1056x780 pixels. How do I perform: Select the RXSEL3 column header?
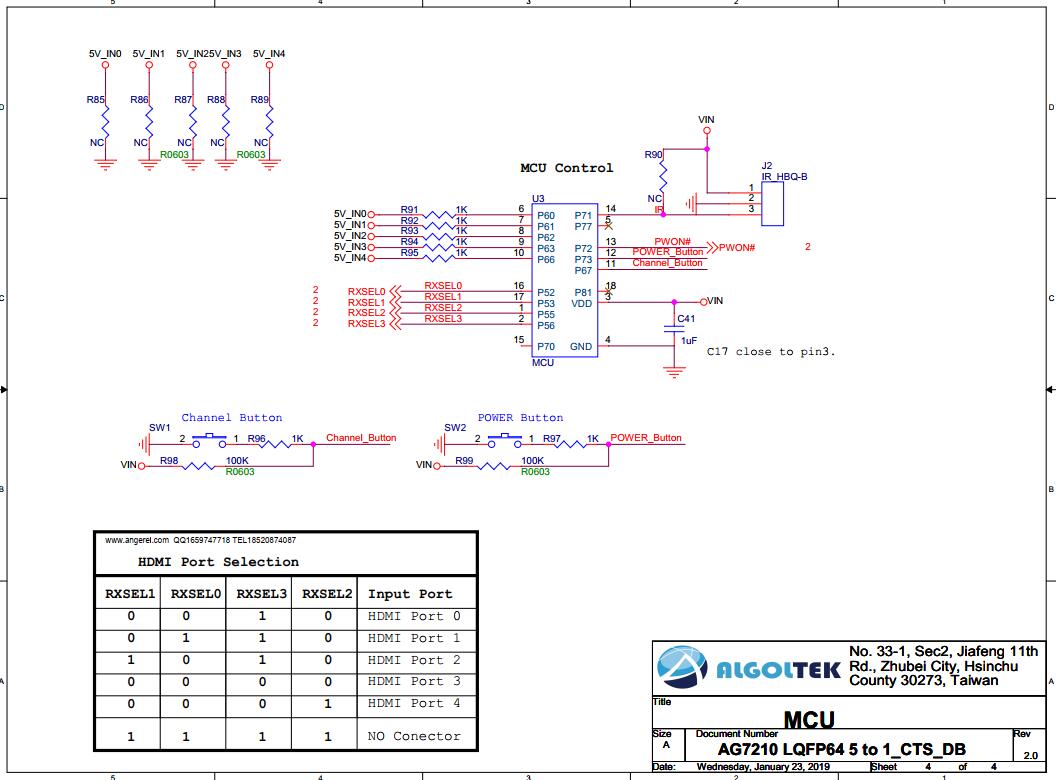(x=261, y=594)
